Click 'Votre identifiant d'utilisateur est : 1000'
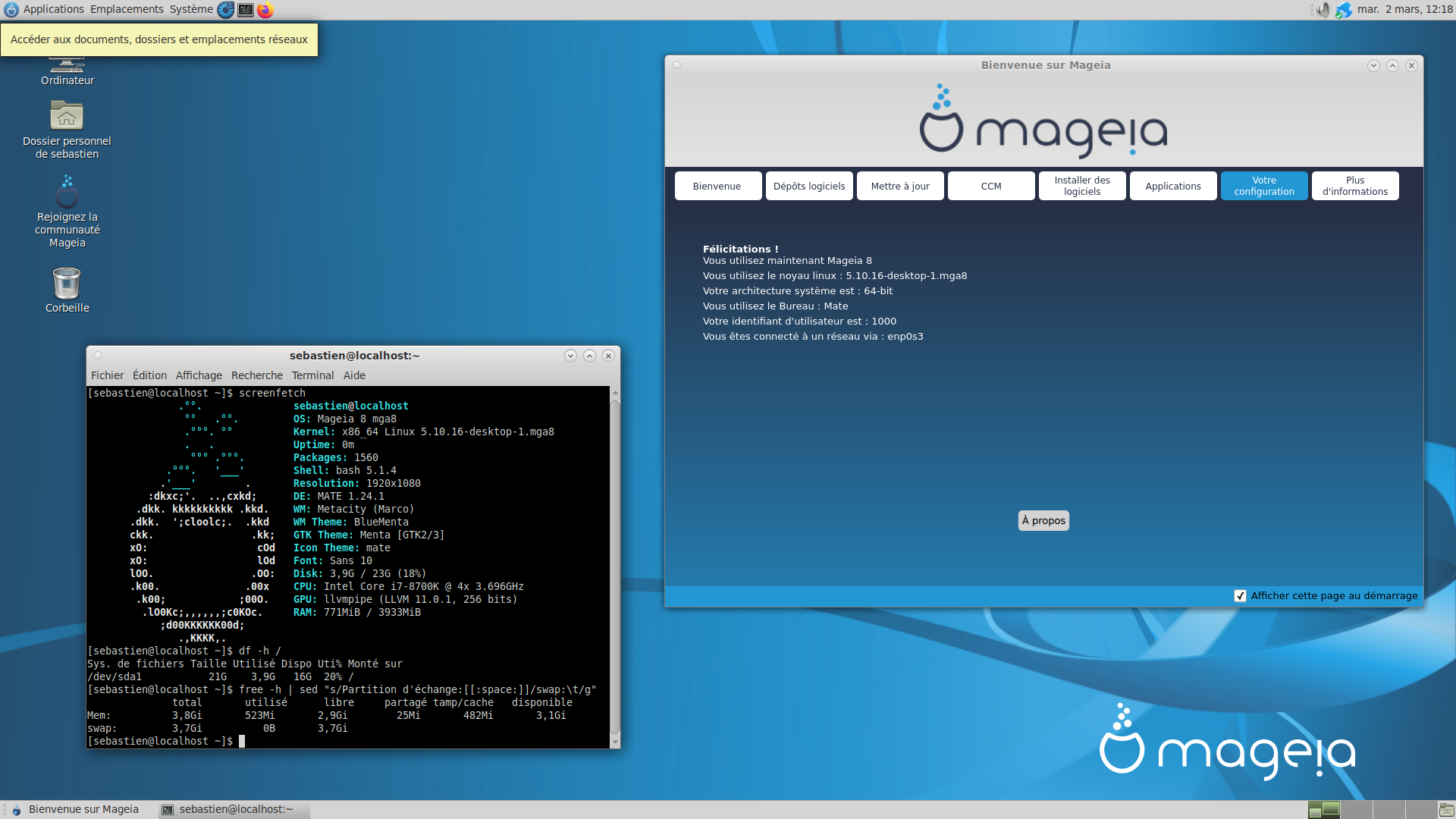The height and width of the screenshot is (819, 1456). pyautogui.click(x=799, y=322)
